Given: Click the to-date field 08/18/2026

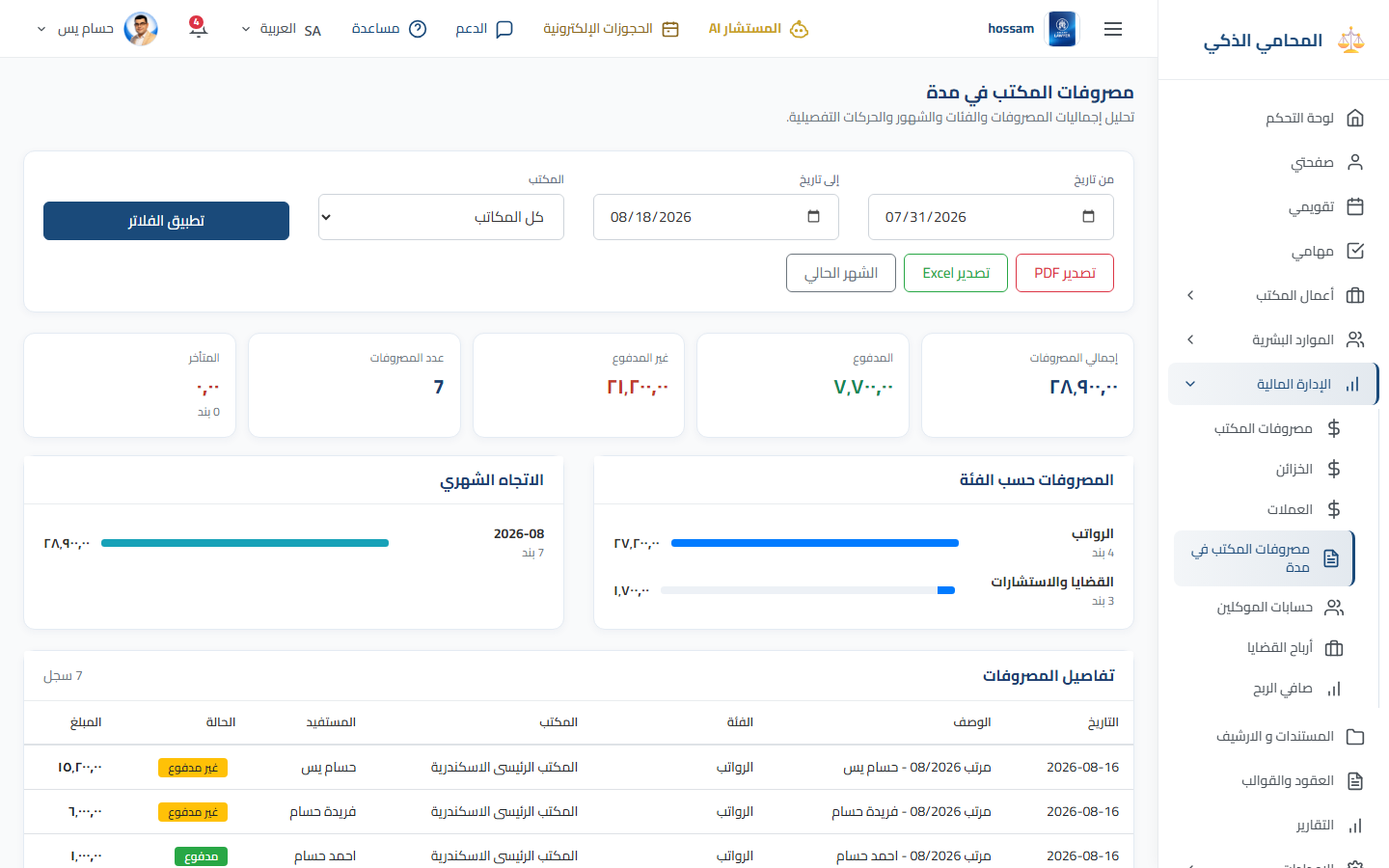Looking at the screenshot, I should 716,217.
